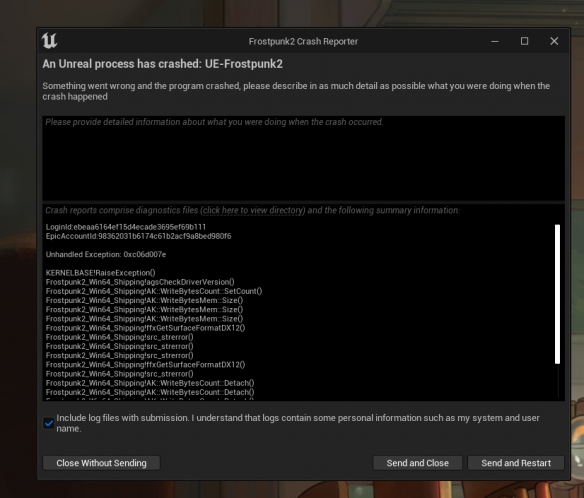This screenshot has width=584, height=498.
Task: Select the EpicAccountId line in summary
Action: [138, 236]
